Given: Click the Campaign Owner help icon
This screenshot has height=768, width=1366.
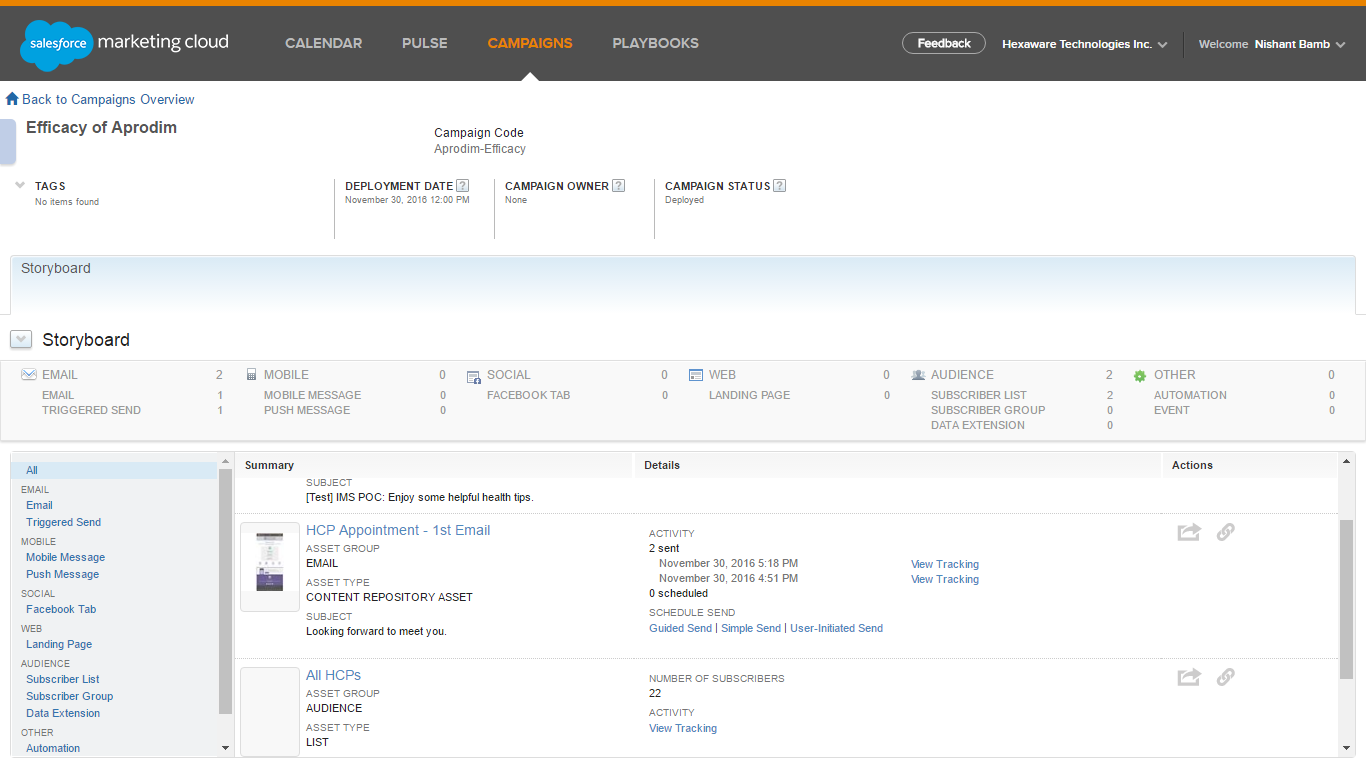Looking at the screenshot, I should (x=618, y=186).
